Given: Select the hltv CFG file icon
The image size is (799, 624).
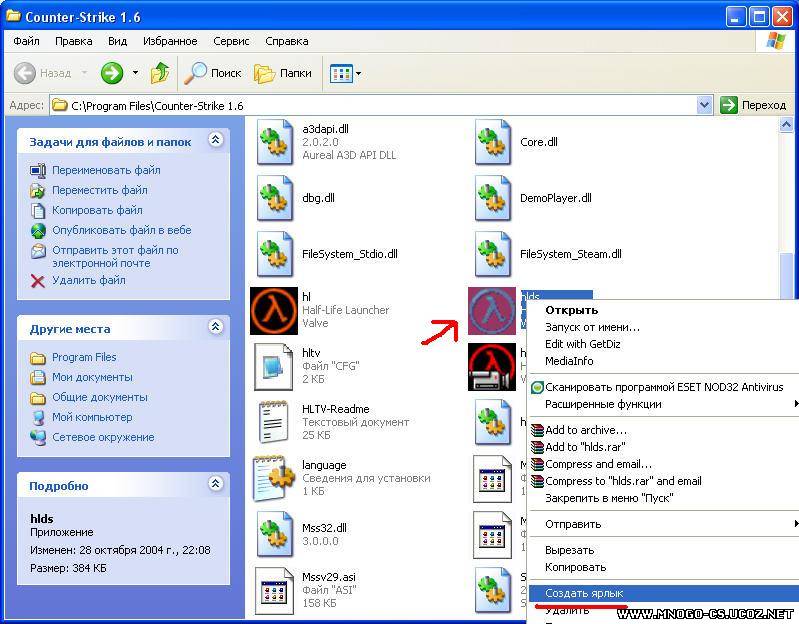Looking at the screenshot, I should pos(274,367).
